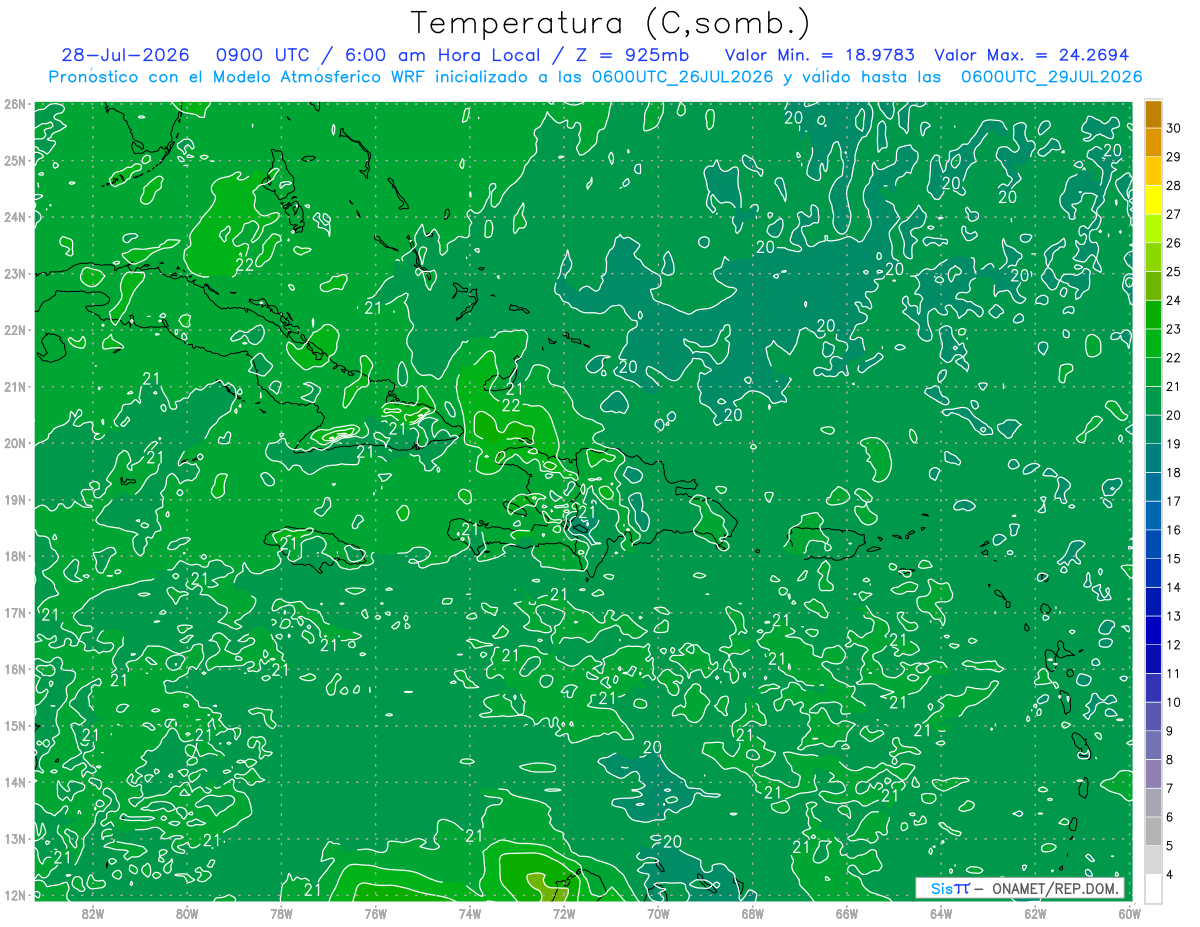
Task: Click the dark orange top swatch of color scale
Action: pos(1153,114)
